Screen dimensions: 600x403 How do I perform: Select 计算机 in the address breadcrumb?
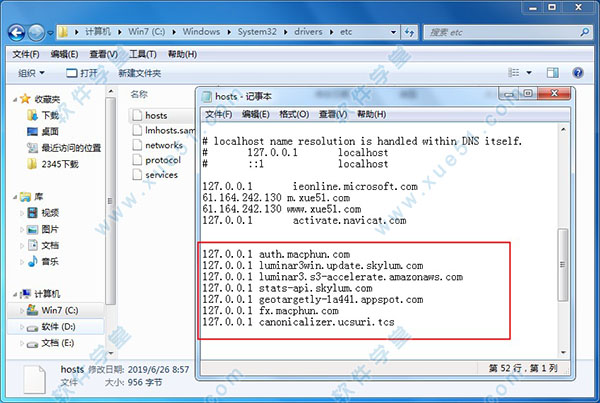tap(98, 32)
